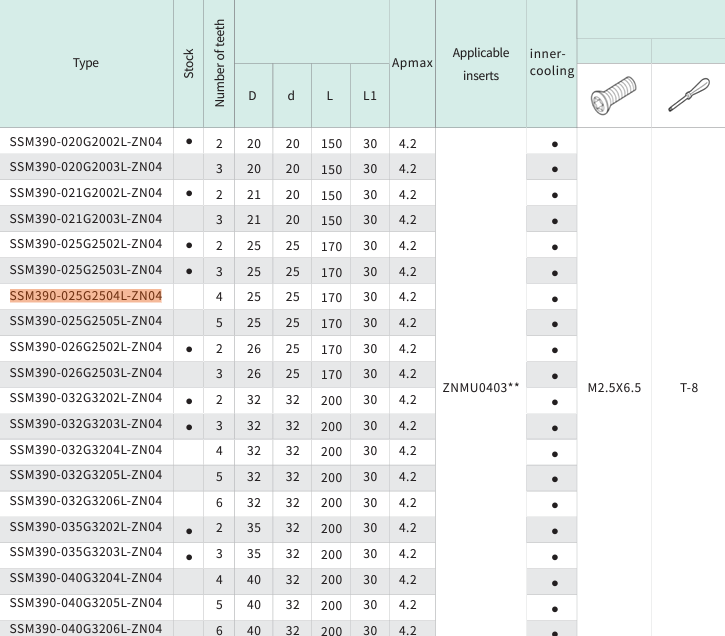Viewport: 725px width, 636px height.
Task: Click the screw icon in the header
Action: click(613, 96)
